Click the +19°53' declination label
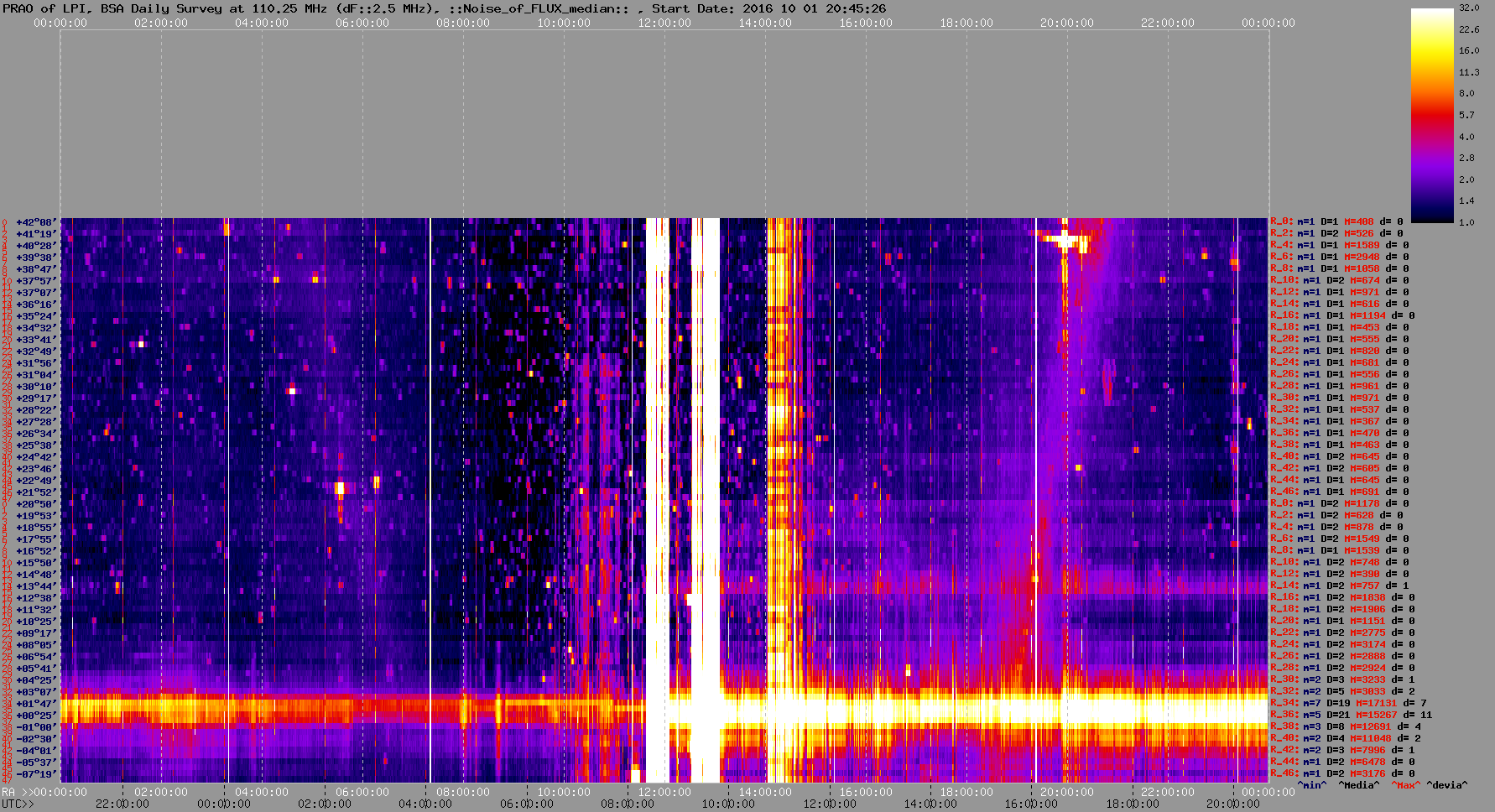 tap(36, 516)
